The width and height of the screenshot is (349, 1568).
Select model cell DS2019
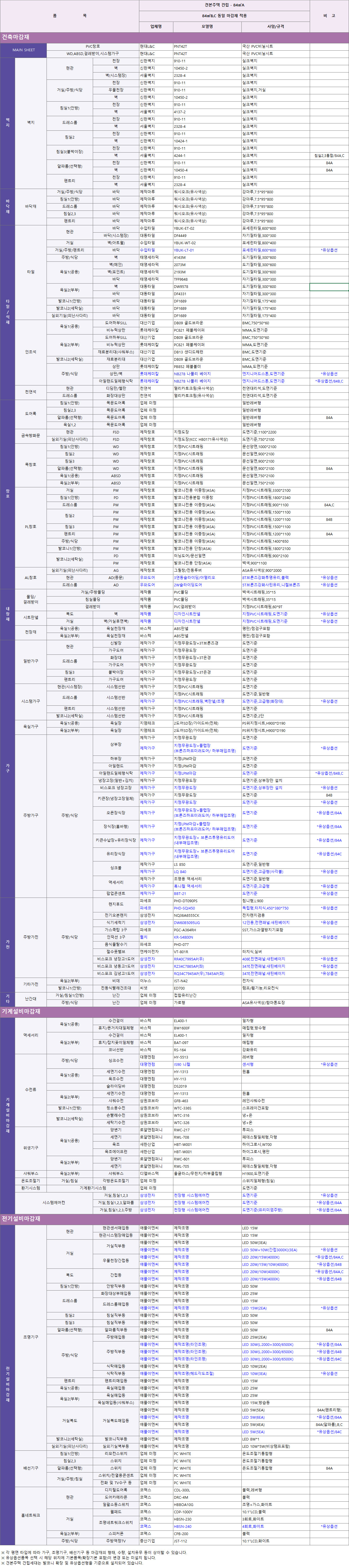click(x=207, y=1086)
